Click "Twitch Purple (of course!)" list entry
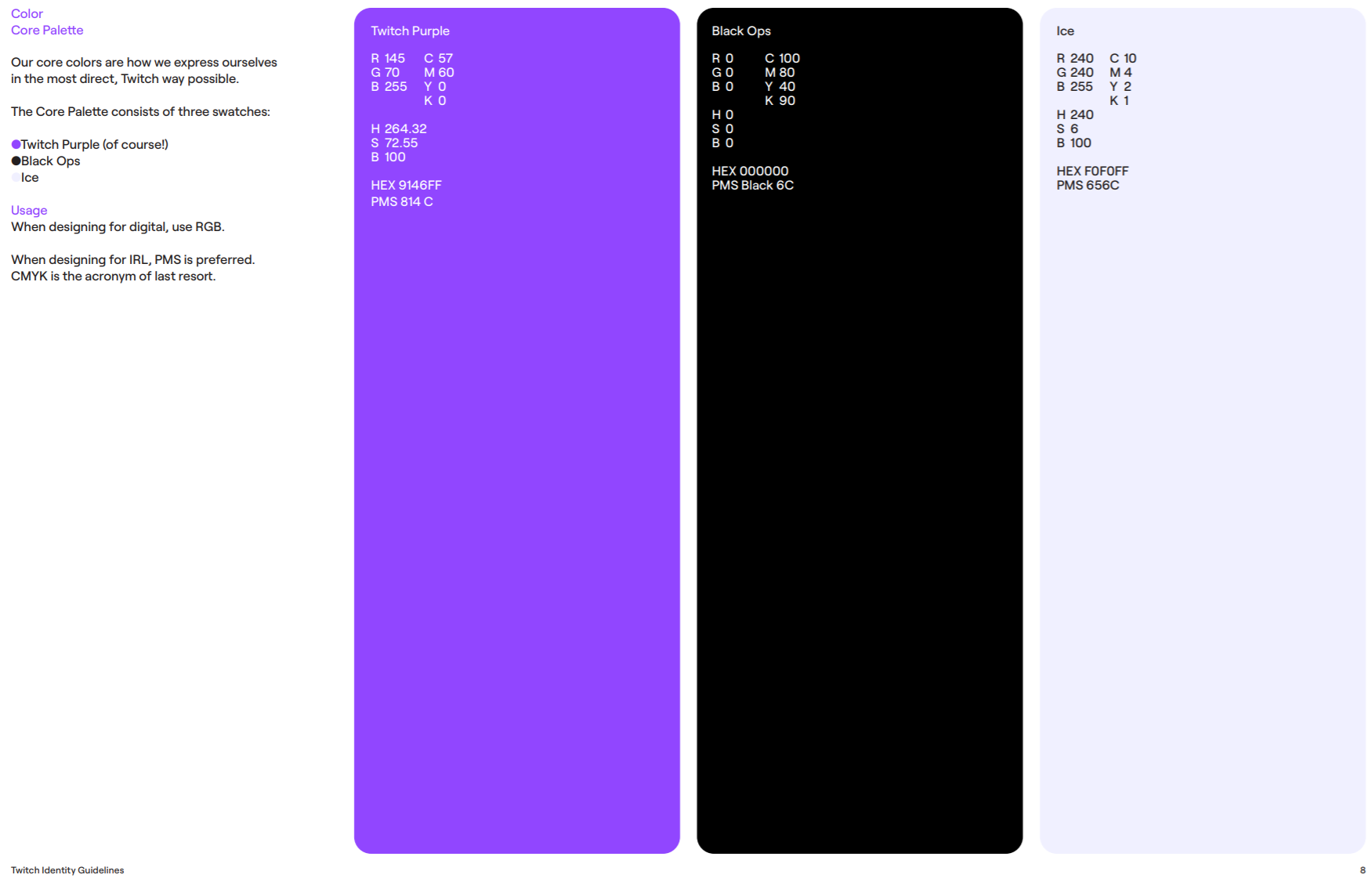Image resolution: width=1372 pixels, height=882 pixels. coord(95,144)
